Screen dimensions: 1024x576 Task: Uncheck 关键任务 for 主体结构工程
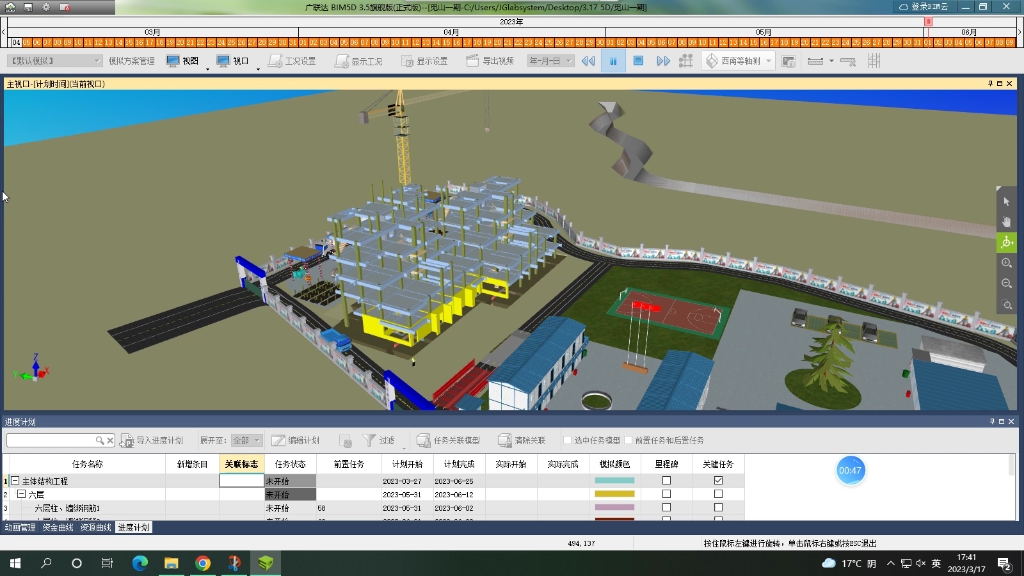click(718, 481)
